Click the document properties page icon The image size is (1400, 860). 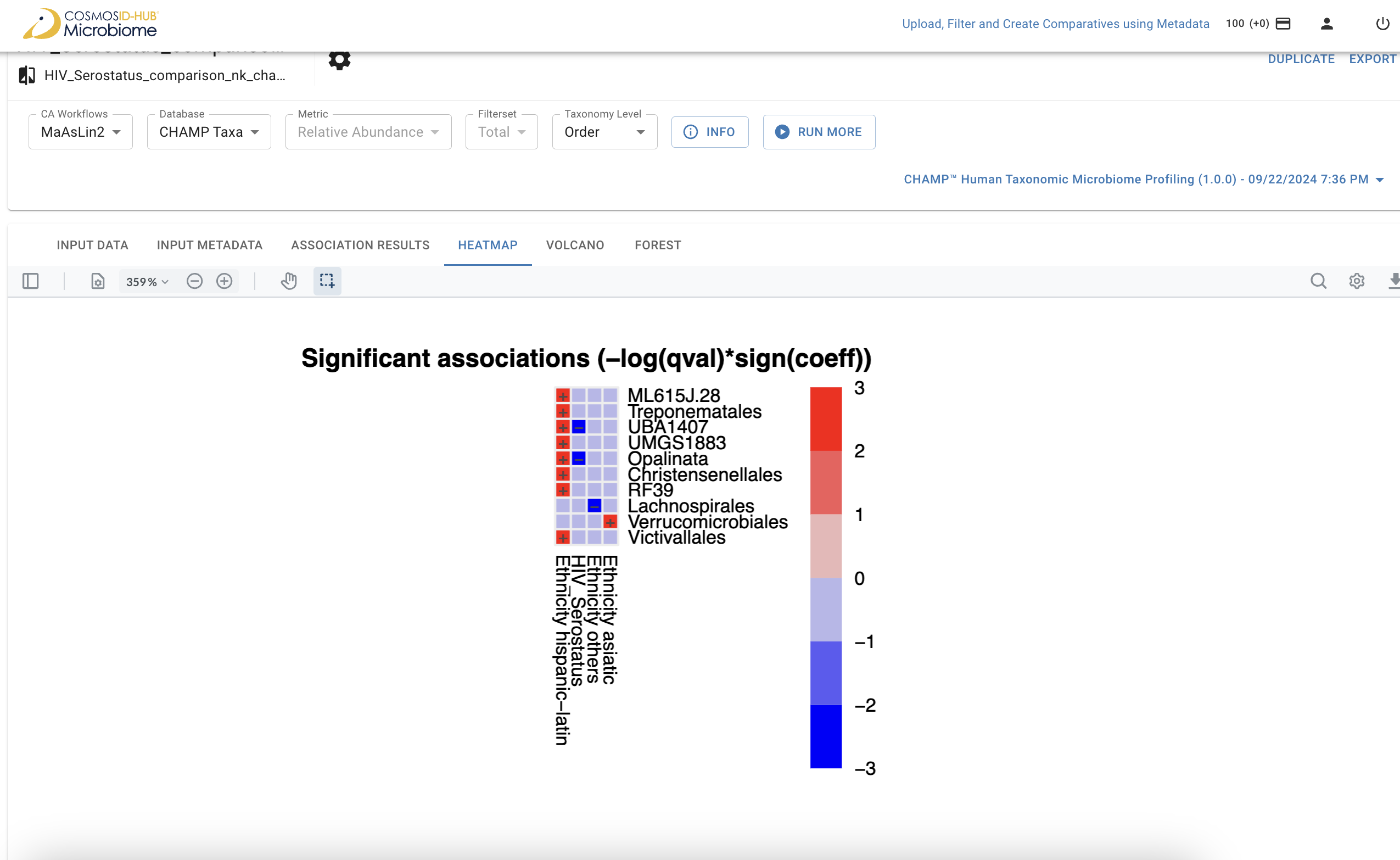coord(97,281)
